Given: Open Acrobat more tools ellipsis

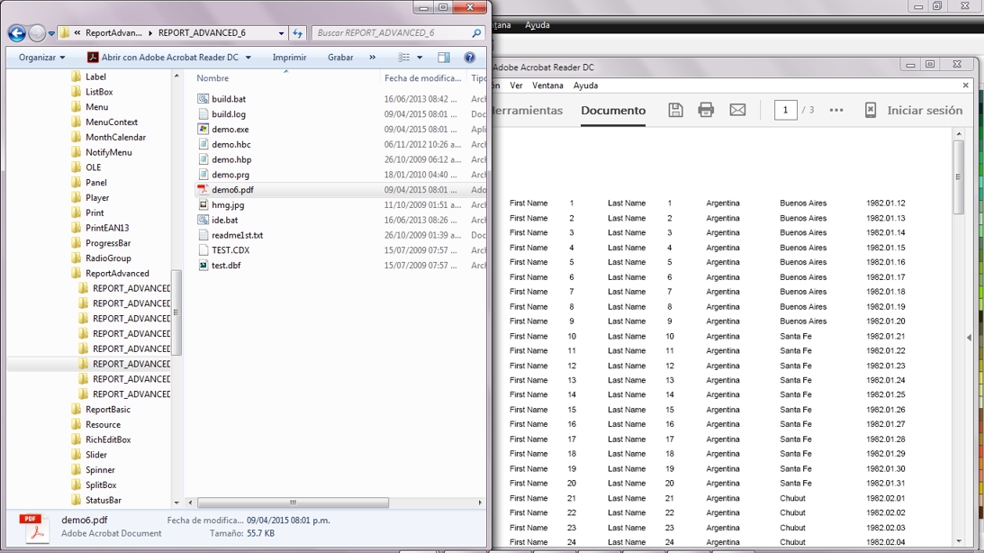Looking at the screenshot, I should coord(836,110).
